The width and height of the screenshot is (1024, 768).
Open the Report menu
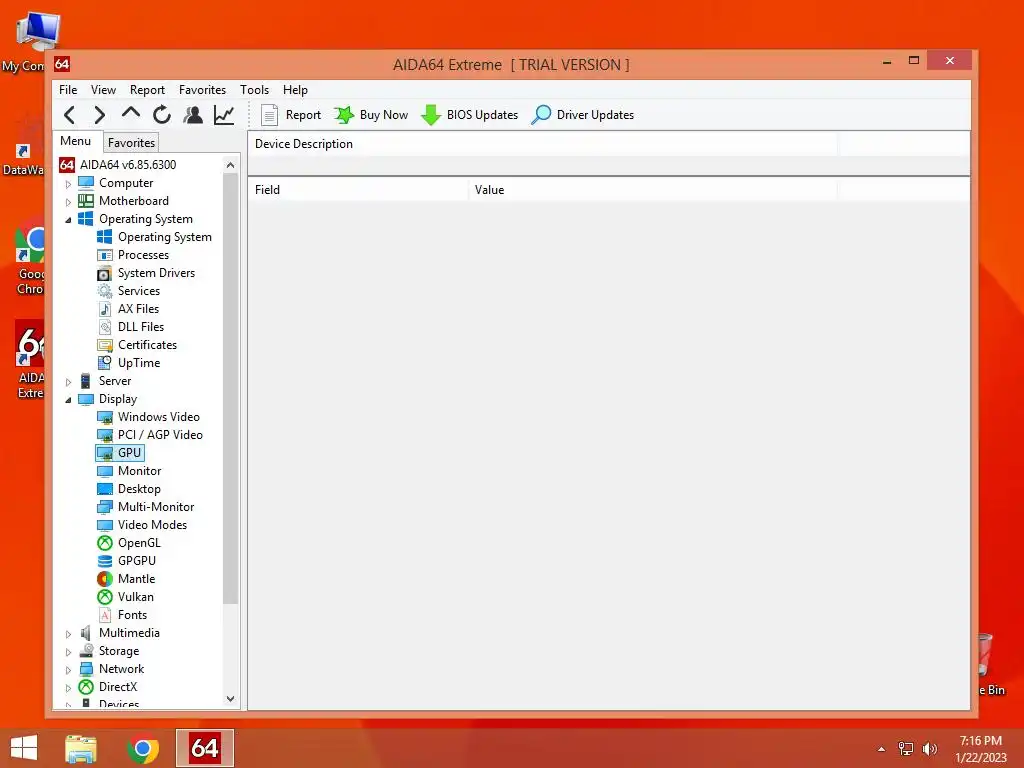(x=147, y=89)
